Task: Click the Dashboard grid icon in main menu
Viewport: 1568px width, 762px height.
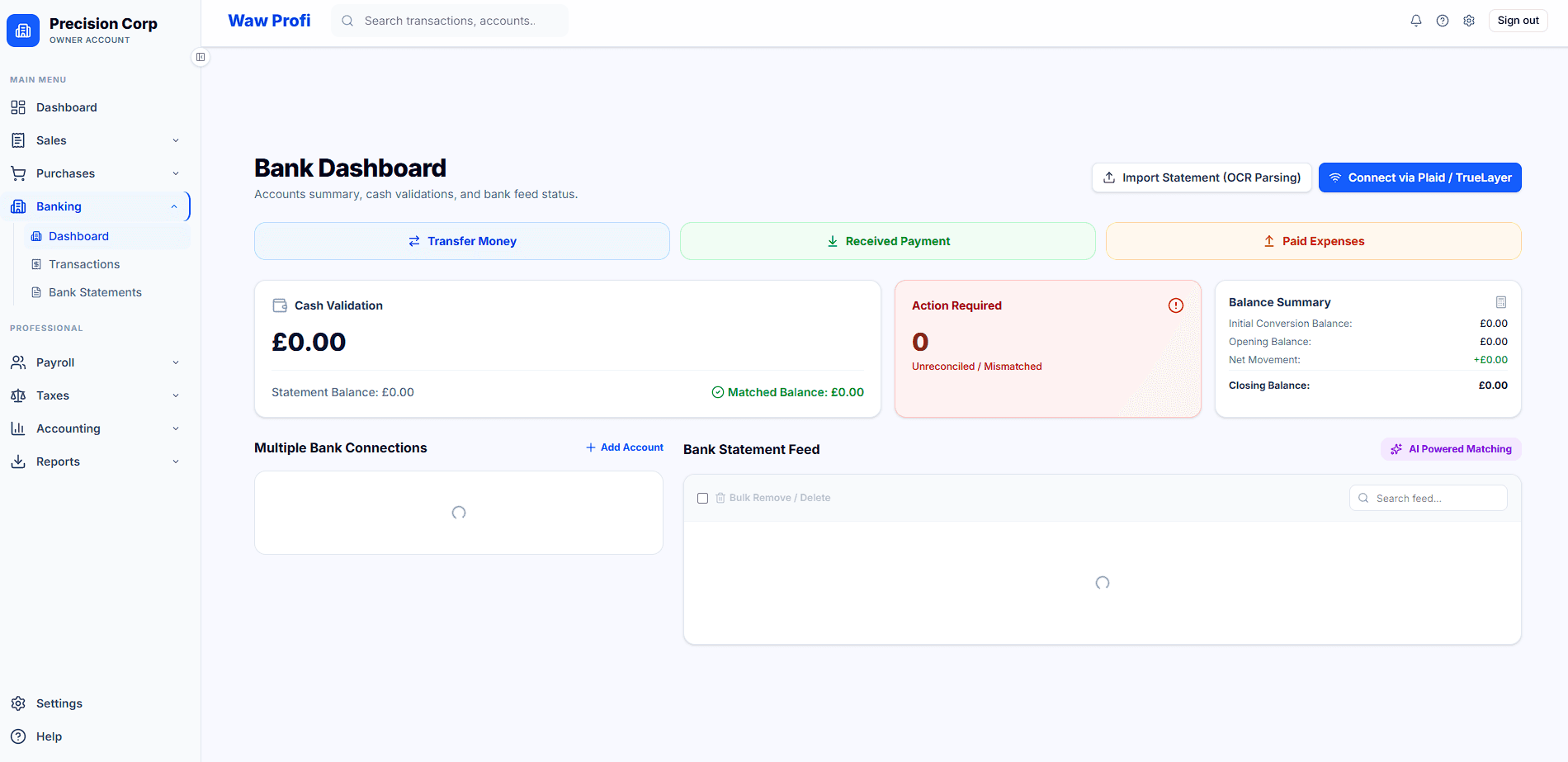Action: [x=18, y=107]
